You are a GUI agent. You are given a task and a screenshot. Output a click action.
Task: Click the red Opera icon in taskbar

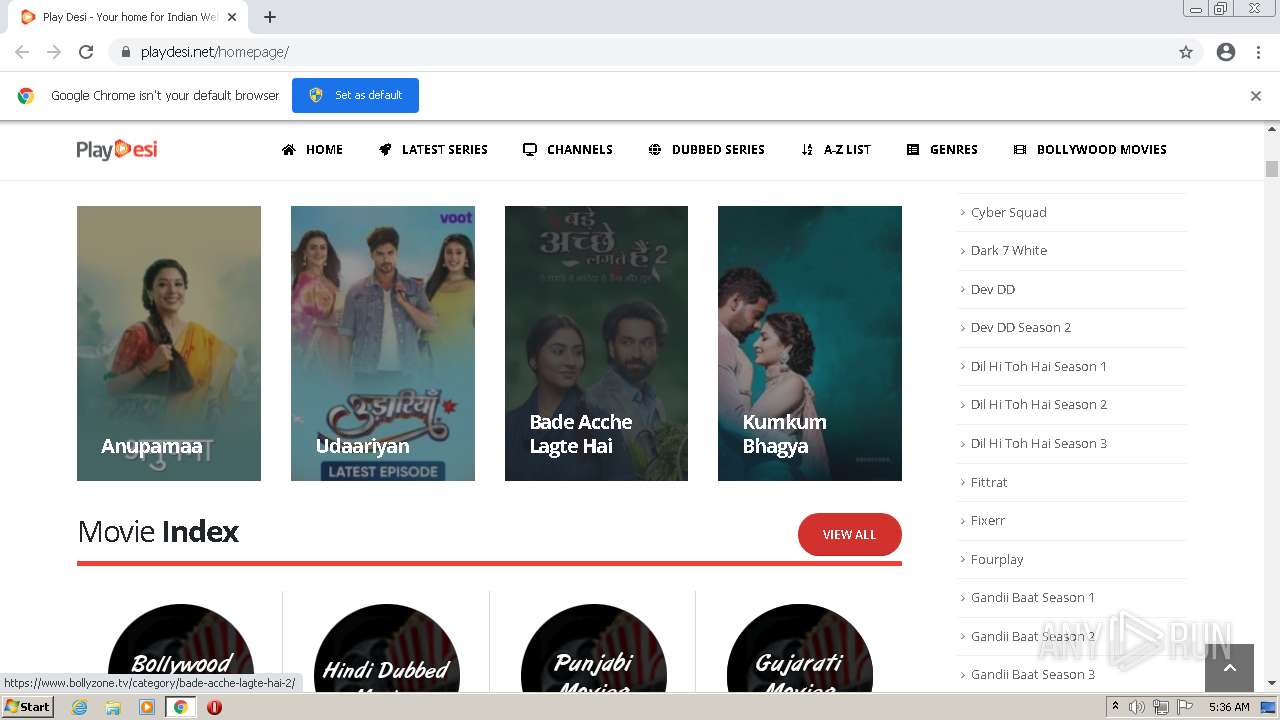214,707
